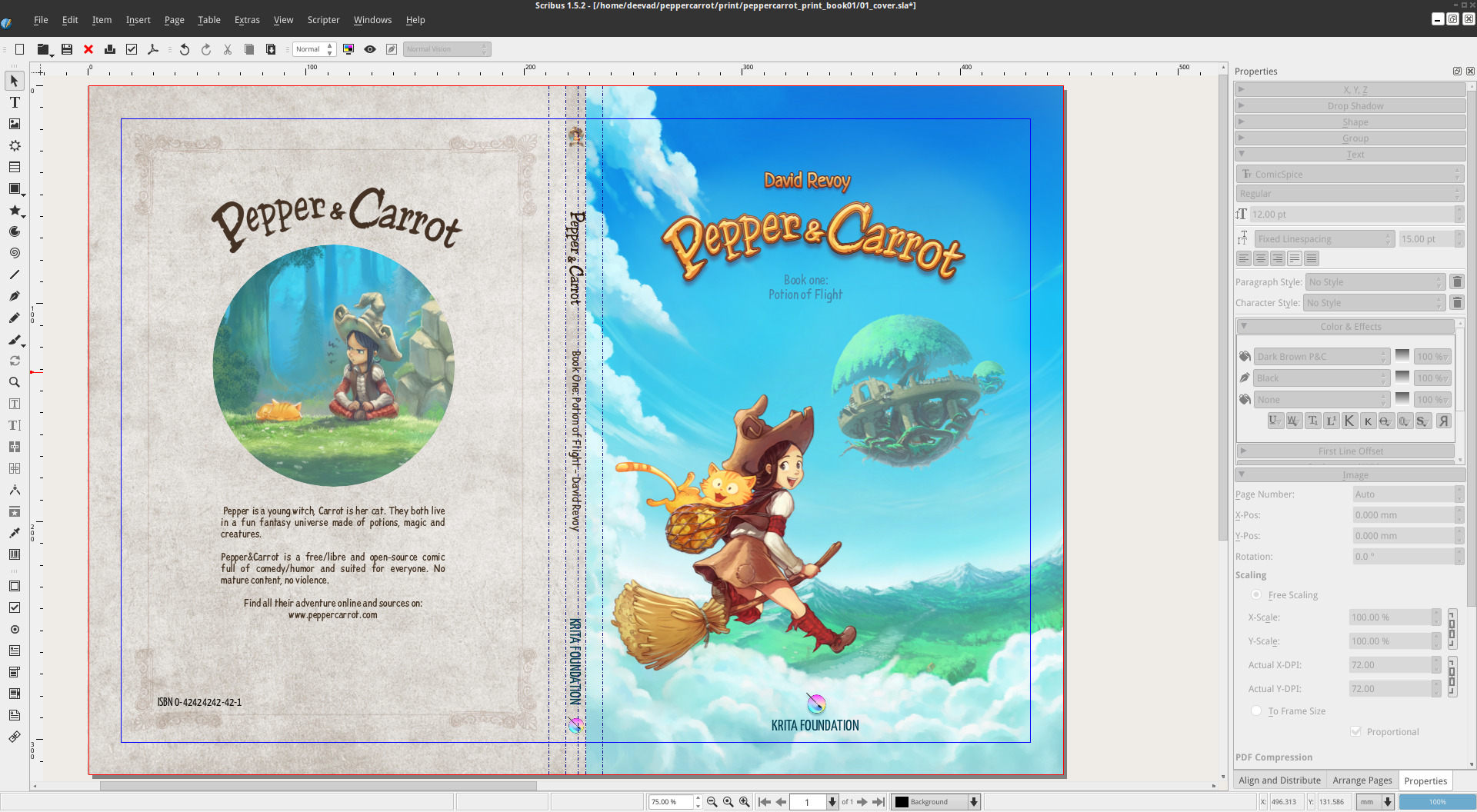Pick the Image Frame tool
This screenshot has height=812, width=1477.
point(15,124)
